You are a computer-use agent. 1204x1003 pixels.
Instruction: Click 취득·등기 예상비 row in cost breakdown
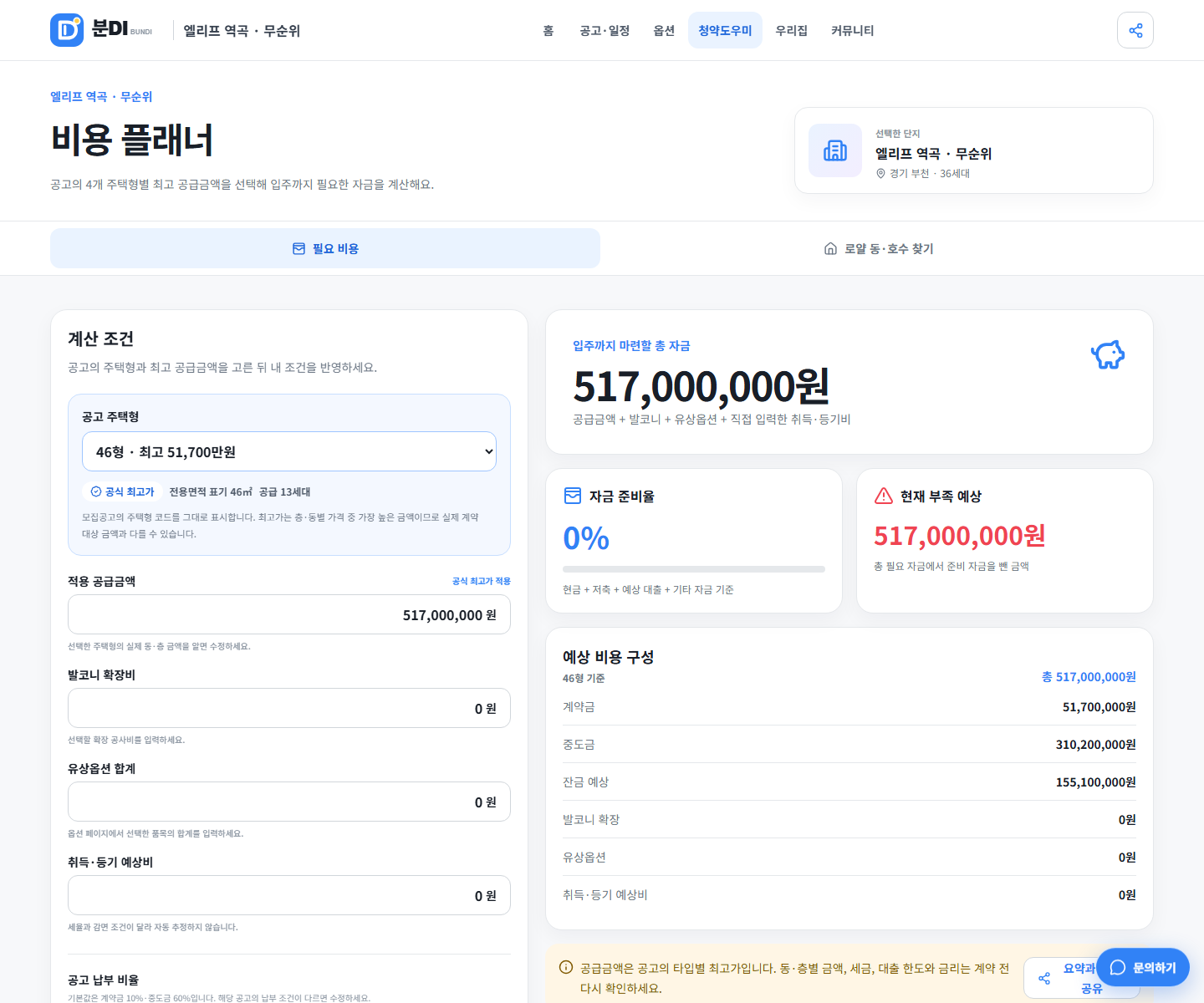point(849,894)
